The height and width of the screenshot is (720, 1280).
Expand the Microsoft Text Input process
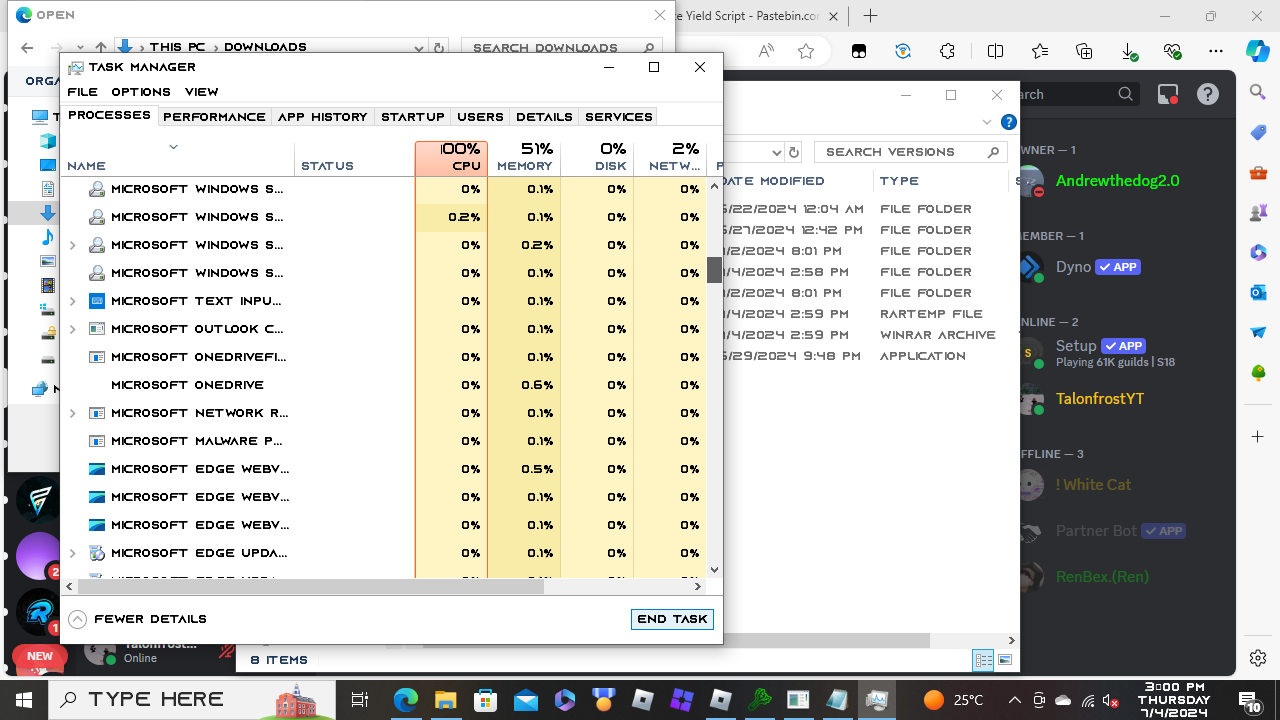[x=73, y=301]
